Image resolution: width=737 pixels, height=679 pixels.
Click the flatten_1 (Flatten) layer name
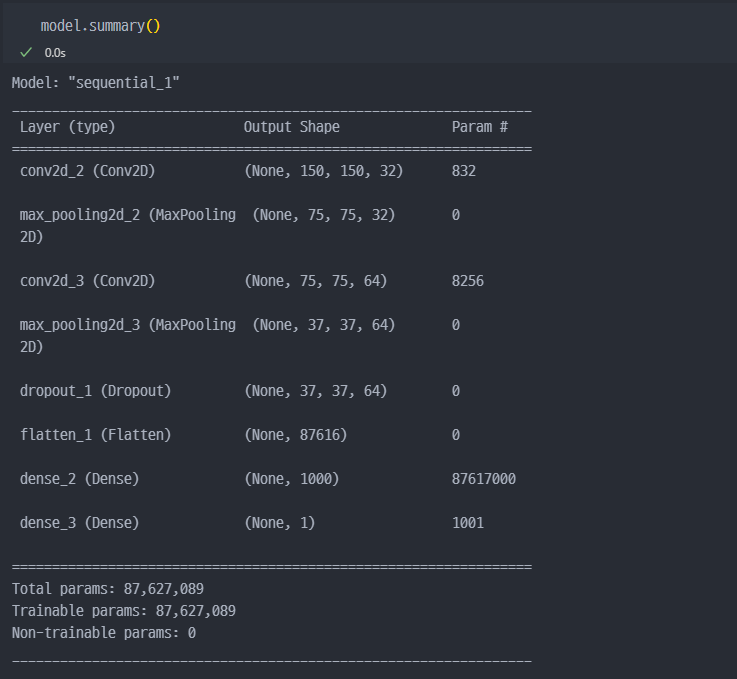click(95, 435)
